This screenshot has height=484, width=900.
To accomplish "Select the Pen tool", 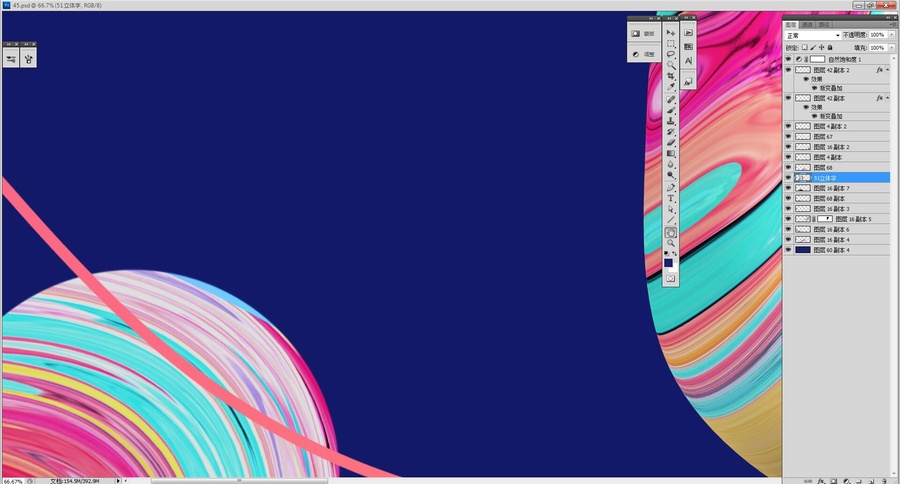I will (670, 188).
